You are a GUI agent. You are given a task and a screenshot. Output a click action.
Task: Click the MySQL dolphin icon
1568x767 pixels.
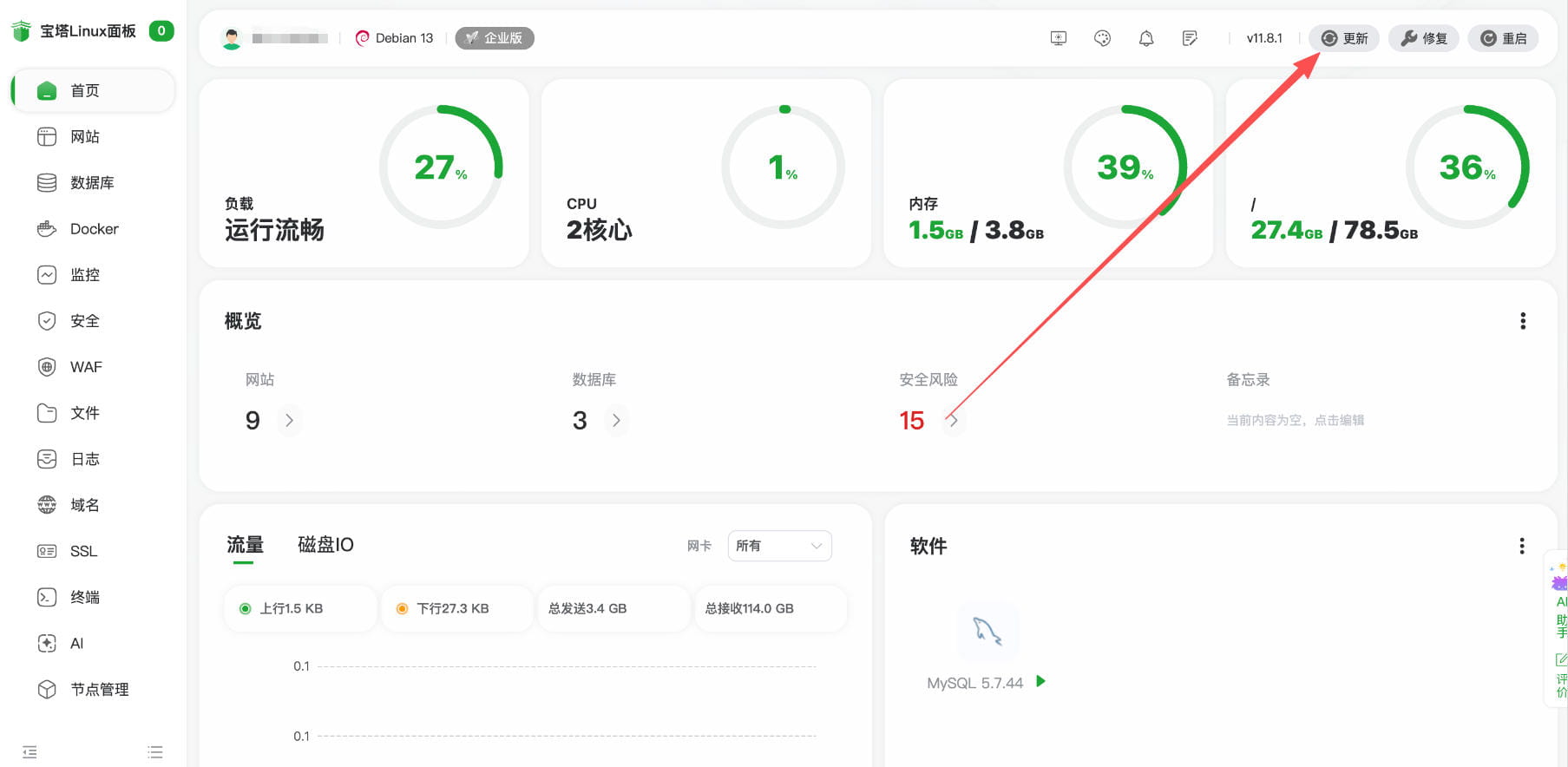point(987,631)
